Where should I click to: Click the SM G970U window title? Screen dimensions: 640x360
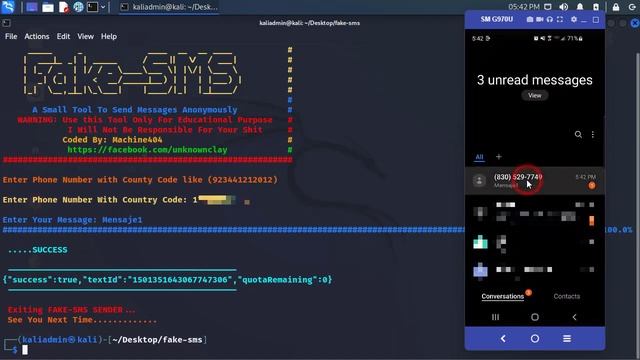tap(497, 19)
